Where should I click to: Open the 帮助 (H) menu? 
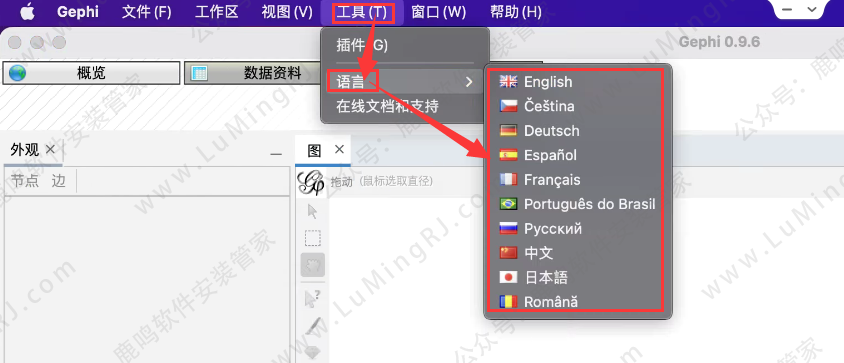pyautogui.click(x=516, y=12)
